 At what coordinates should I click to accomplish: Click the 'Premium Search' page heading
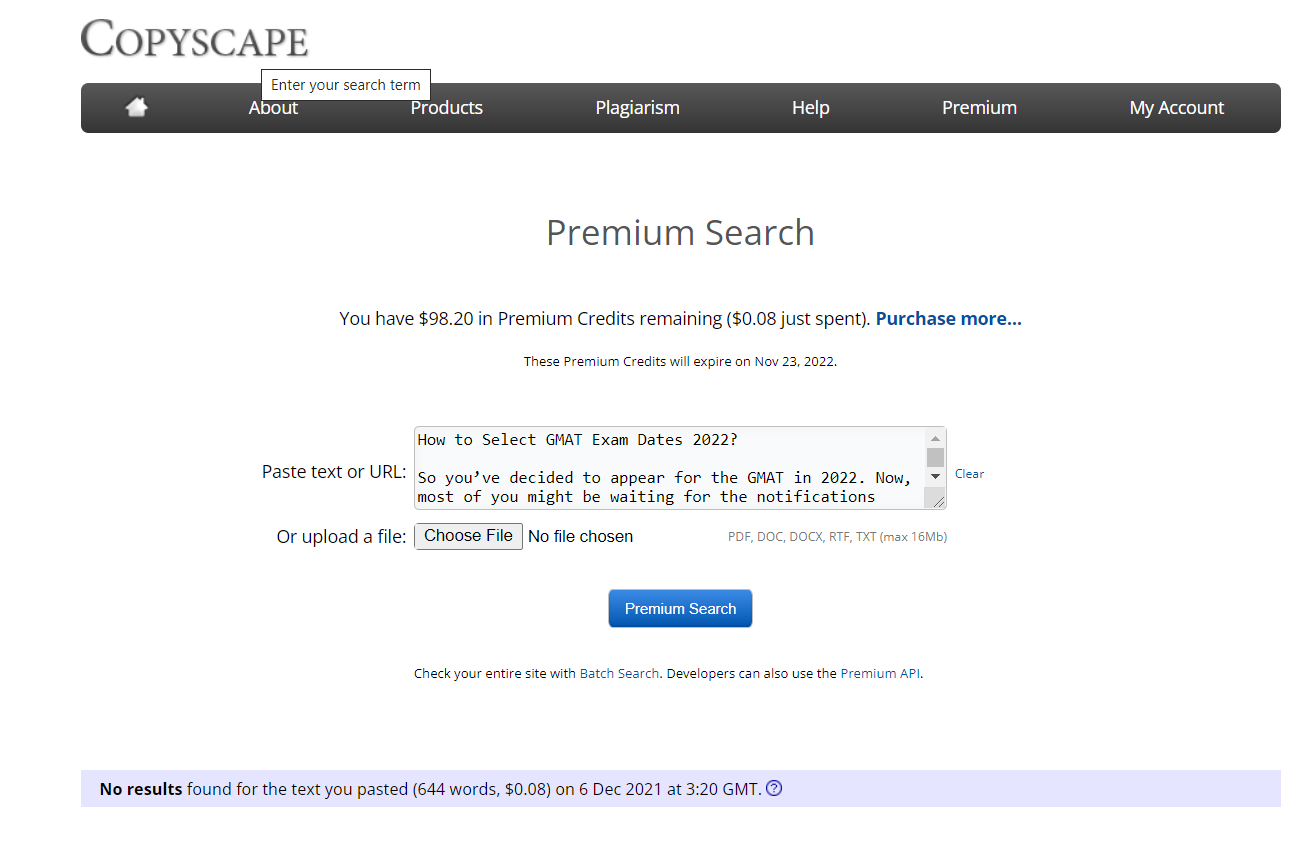[680, 232]
